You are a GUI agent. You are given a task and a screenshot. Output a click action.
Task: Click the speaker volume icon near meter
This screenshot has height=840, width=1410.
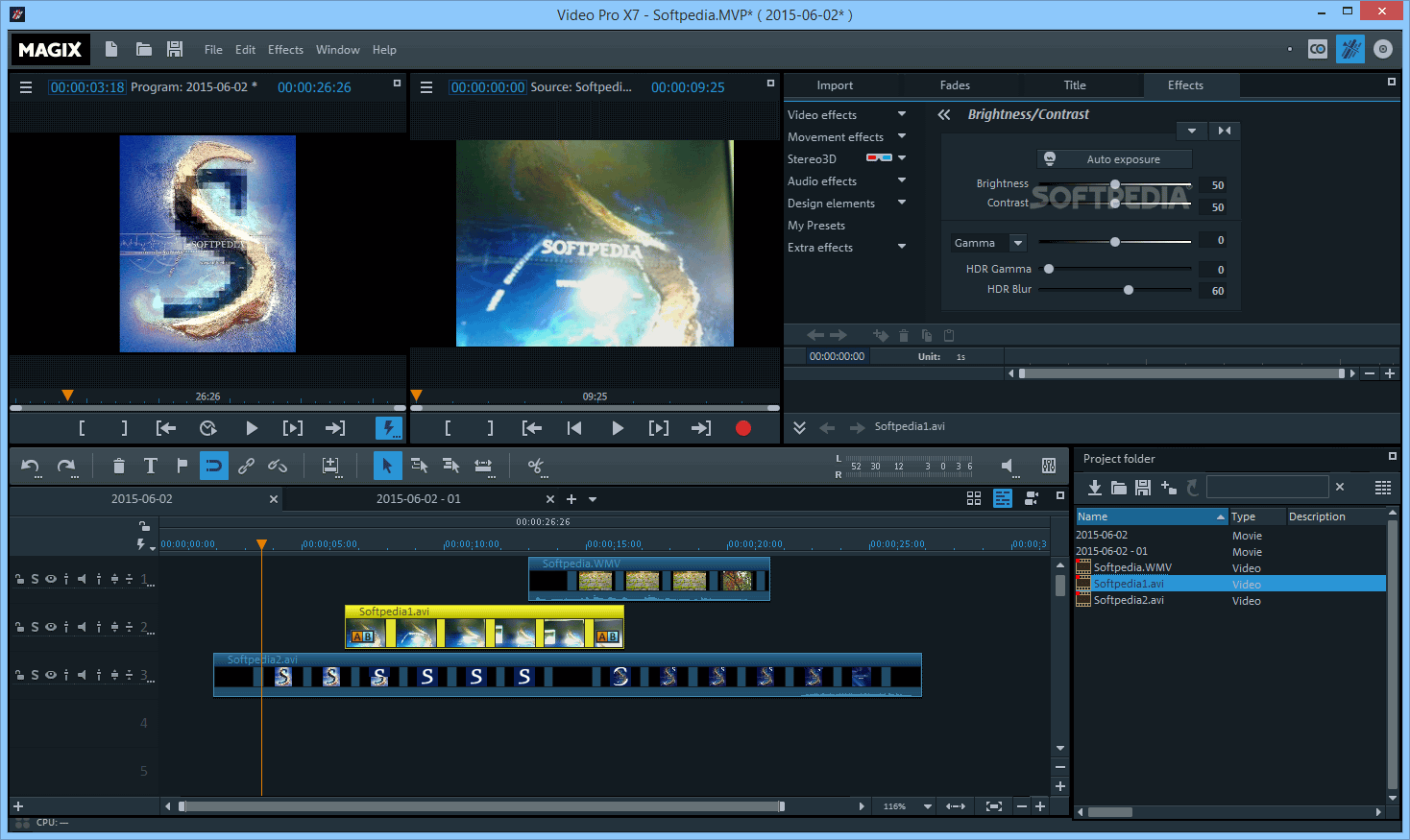tap(1008, 467)
